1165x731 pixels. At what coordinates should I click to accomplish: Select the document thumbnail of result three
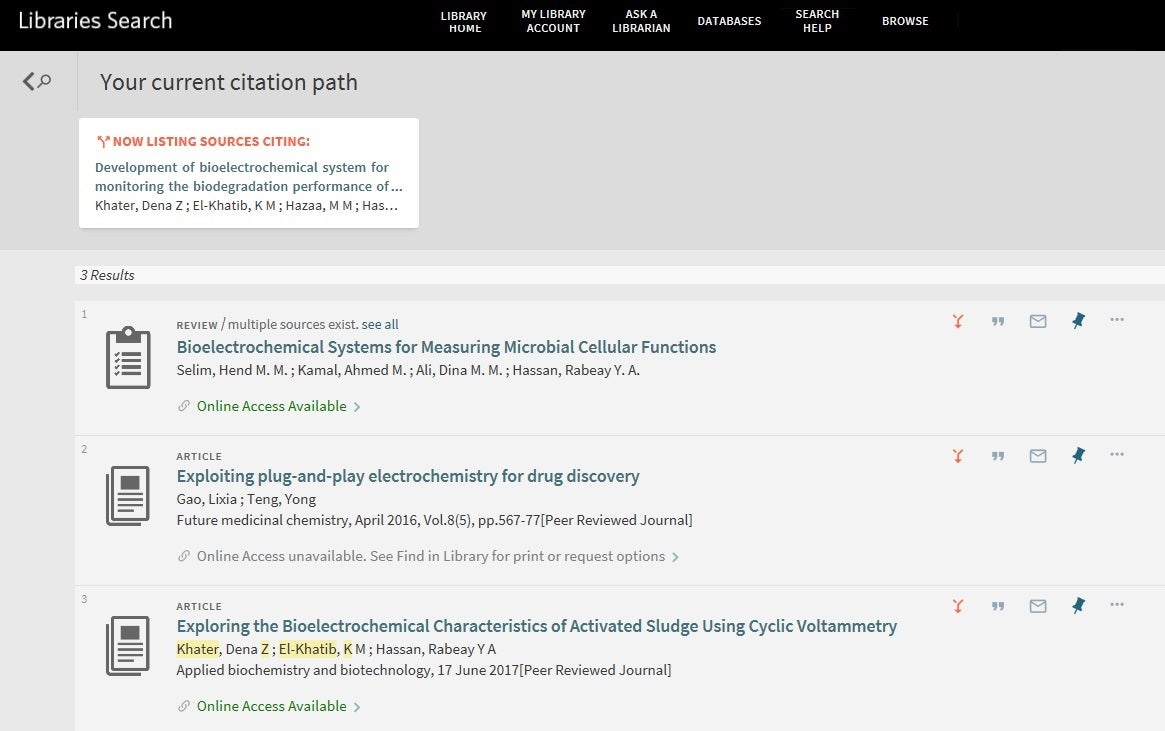click(x=128, y=645)
